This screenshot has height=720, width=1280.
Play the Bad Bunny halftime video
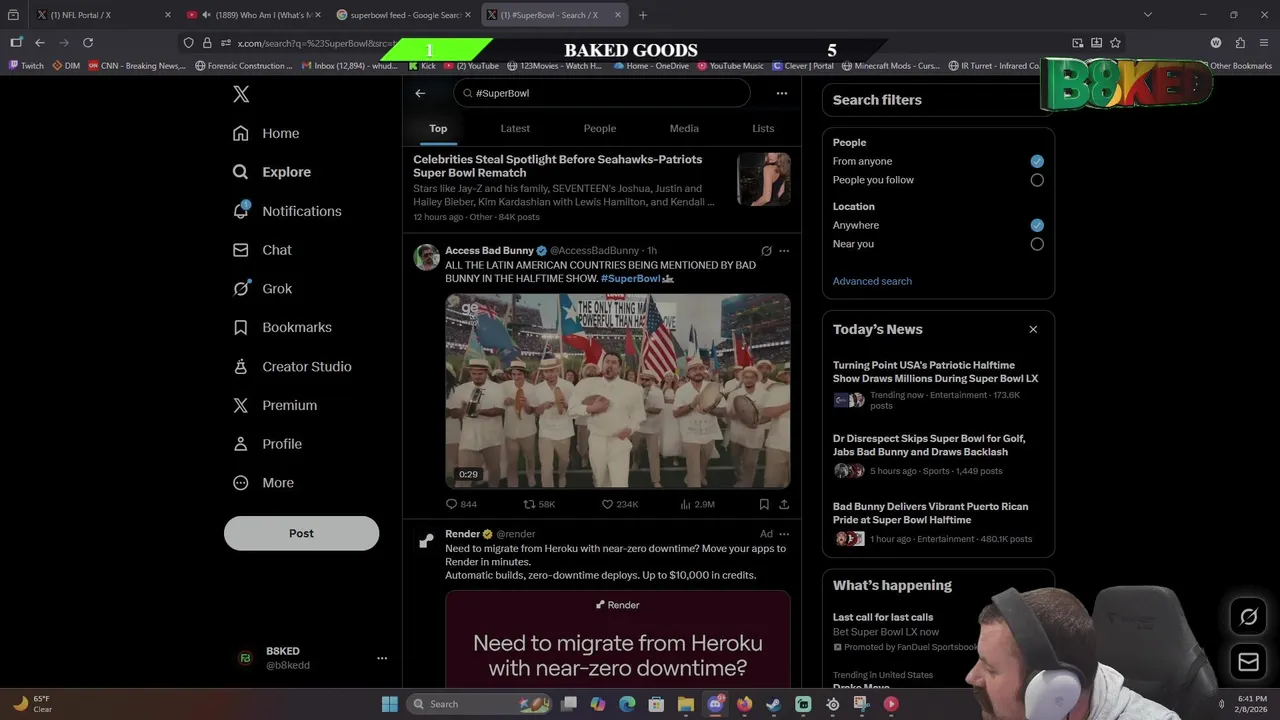coord(618,391)
